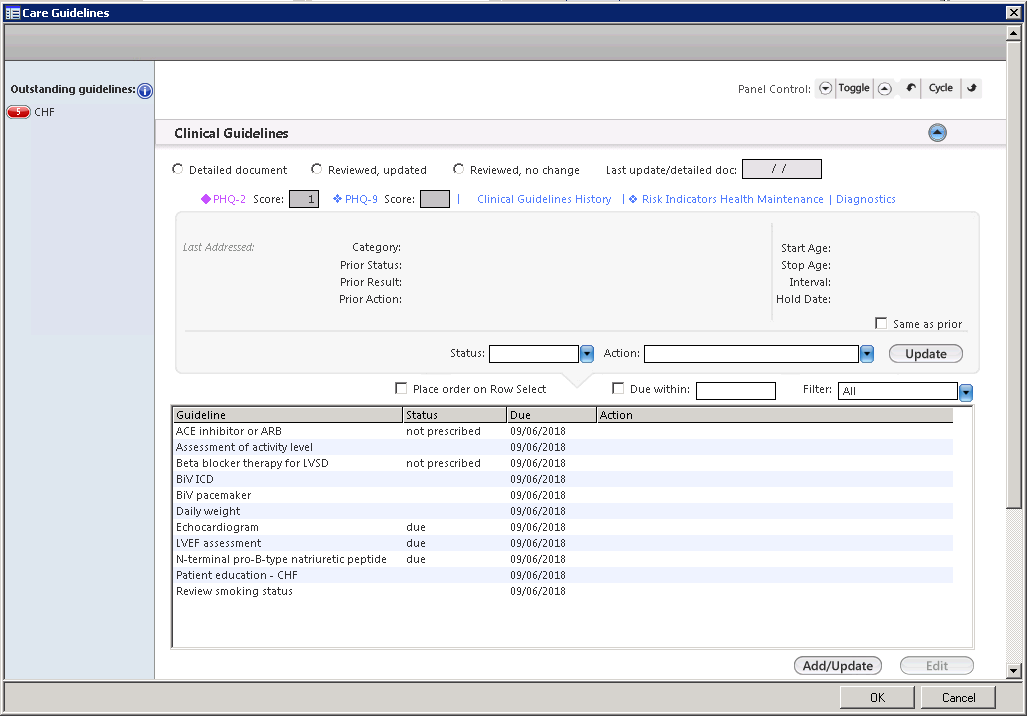Screen dimensions: 1027x717
Task: Select Reviewed, no change radio button
Action: point(458,169)
